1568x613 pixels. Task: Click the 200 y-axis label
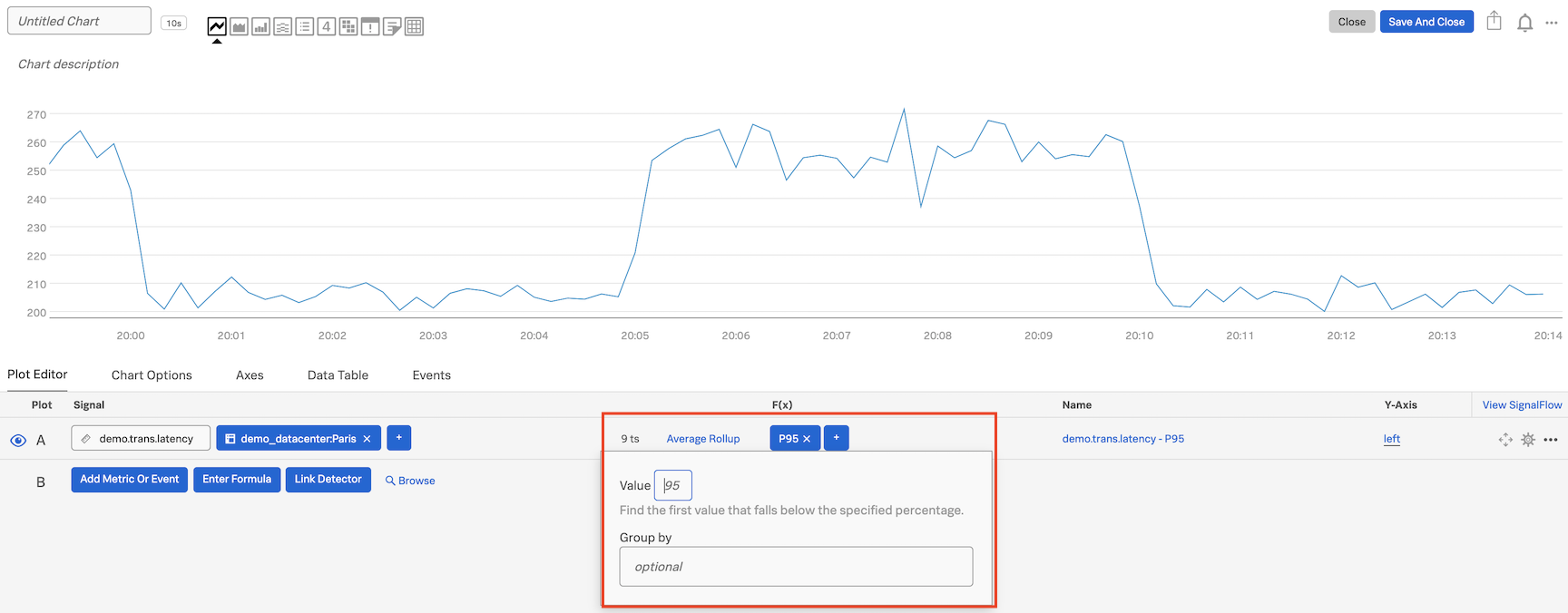36,313
